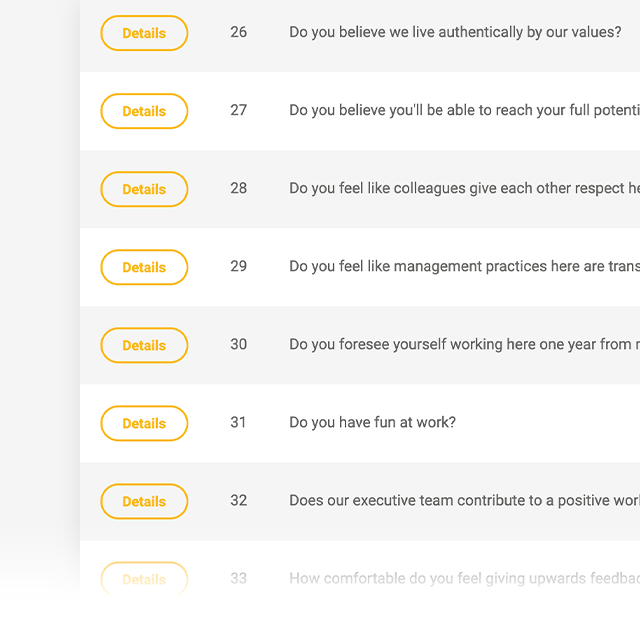
Task: Click row number 29
Action: [238, 266]
